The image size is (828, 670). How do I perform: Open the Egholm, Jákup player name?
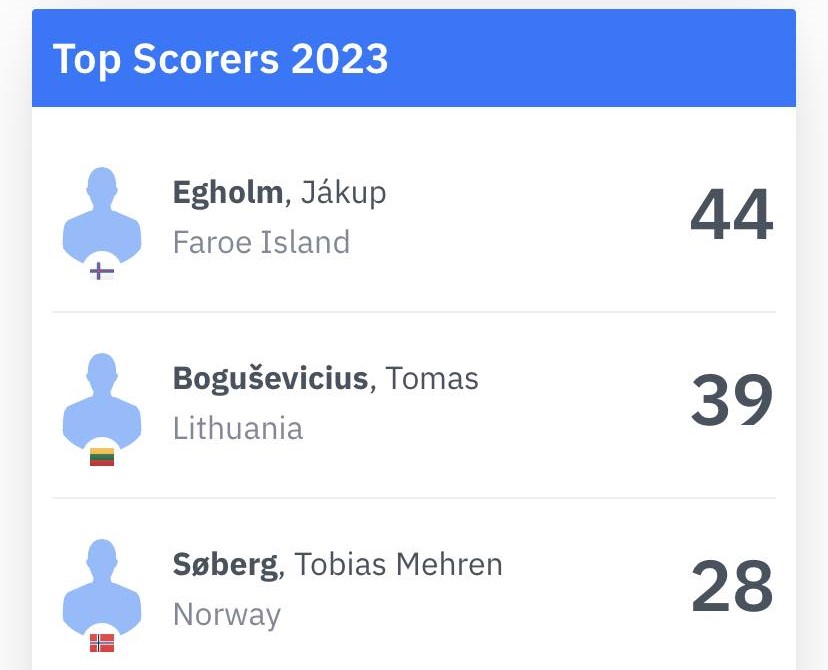click(x=279, y=193)
